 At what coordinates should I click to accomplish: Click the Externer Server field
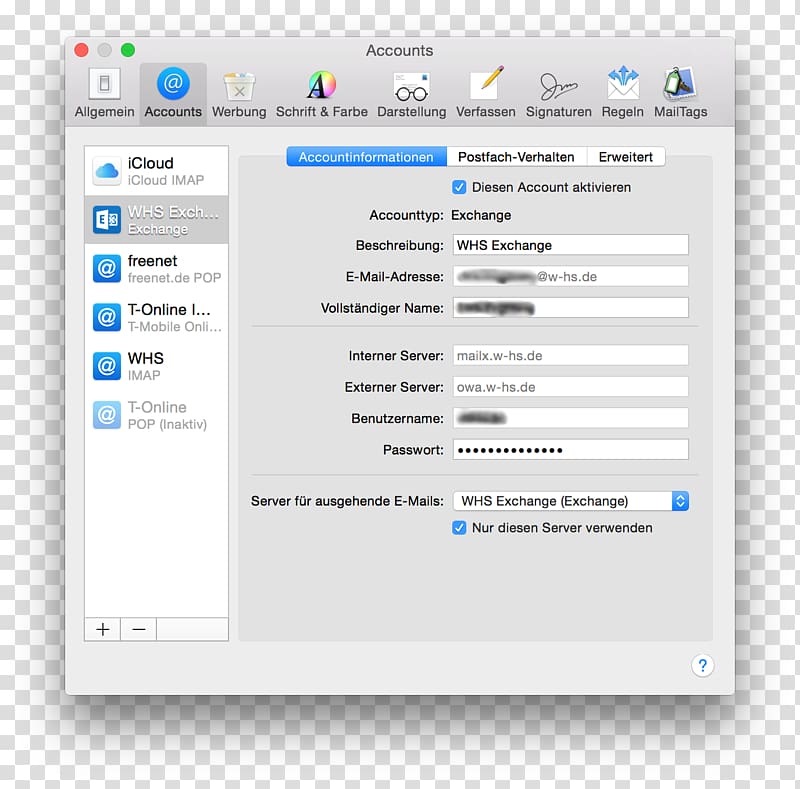pyautogui.click(x=570, y=387)
